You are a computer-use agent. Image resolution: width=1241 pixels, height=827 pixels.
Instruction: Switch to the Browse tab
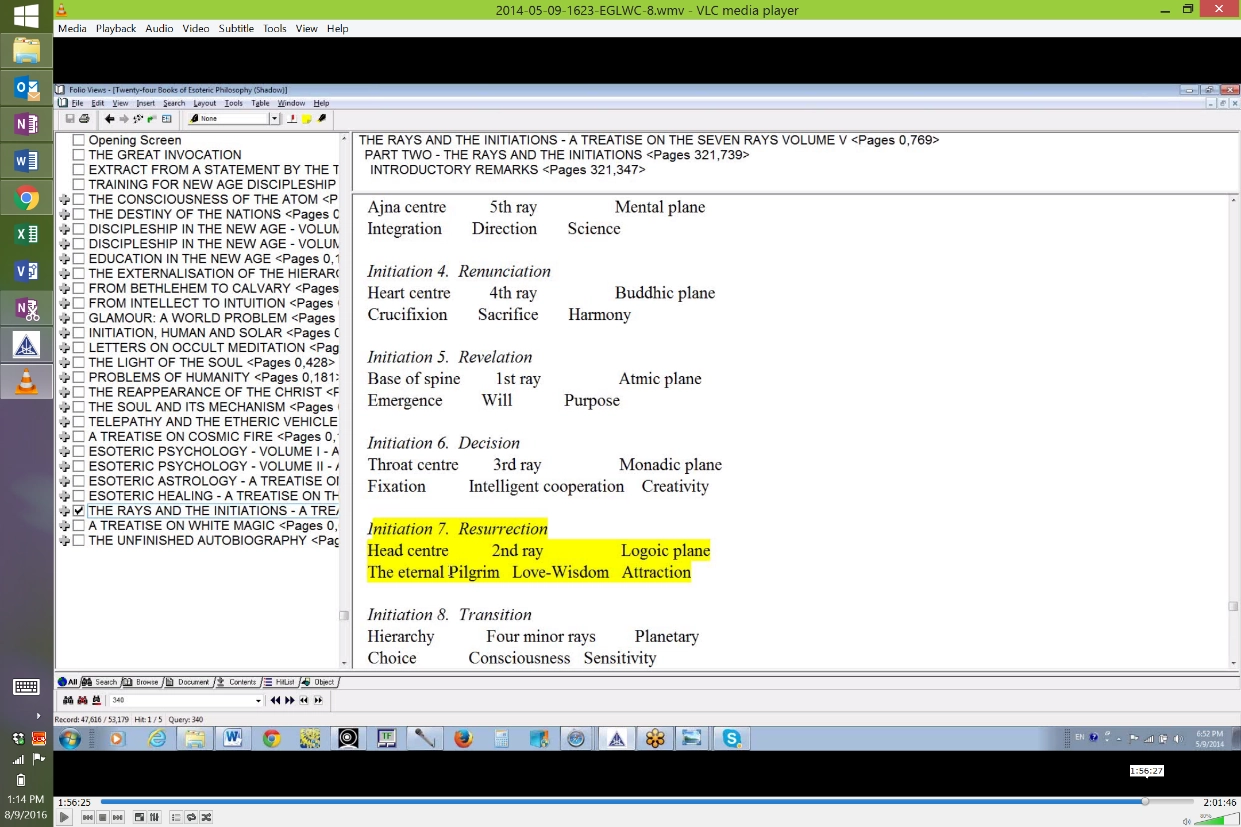pyautogui.click(x=140, y=682)
